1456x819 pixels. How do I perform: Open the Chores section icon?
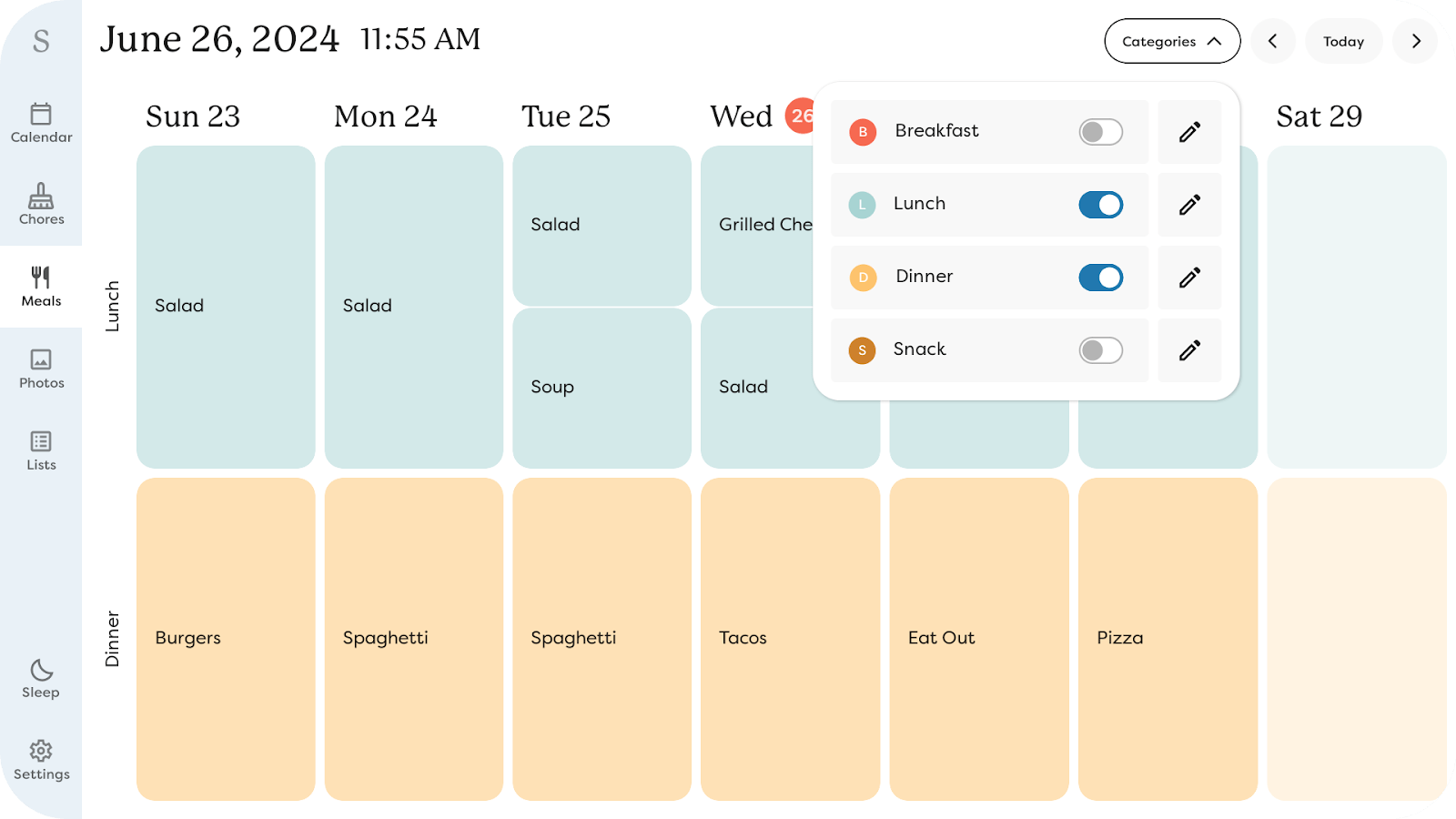point(41,204)
